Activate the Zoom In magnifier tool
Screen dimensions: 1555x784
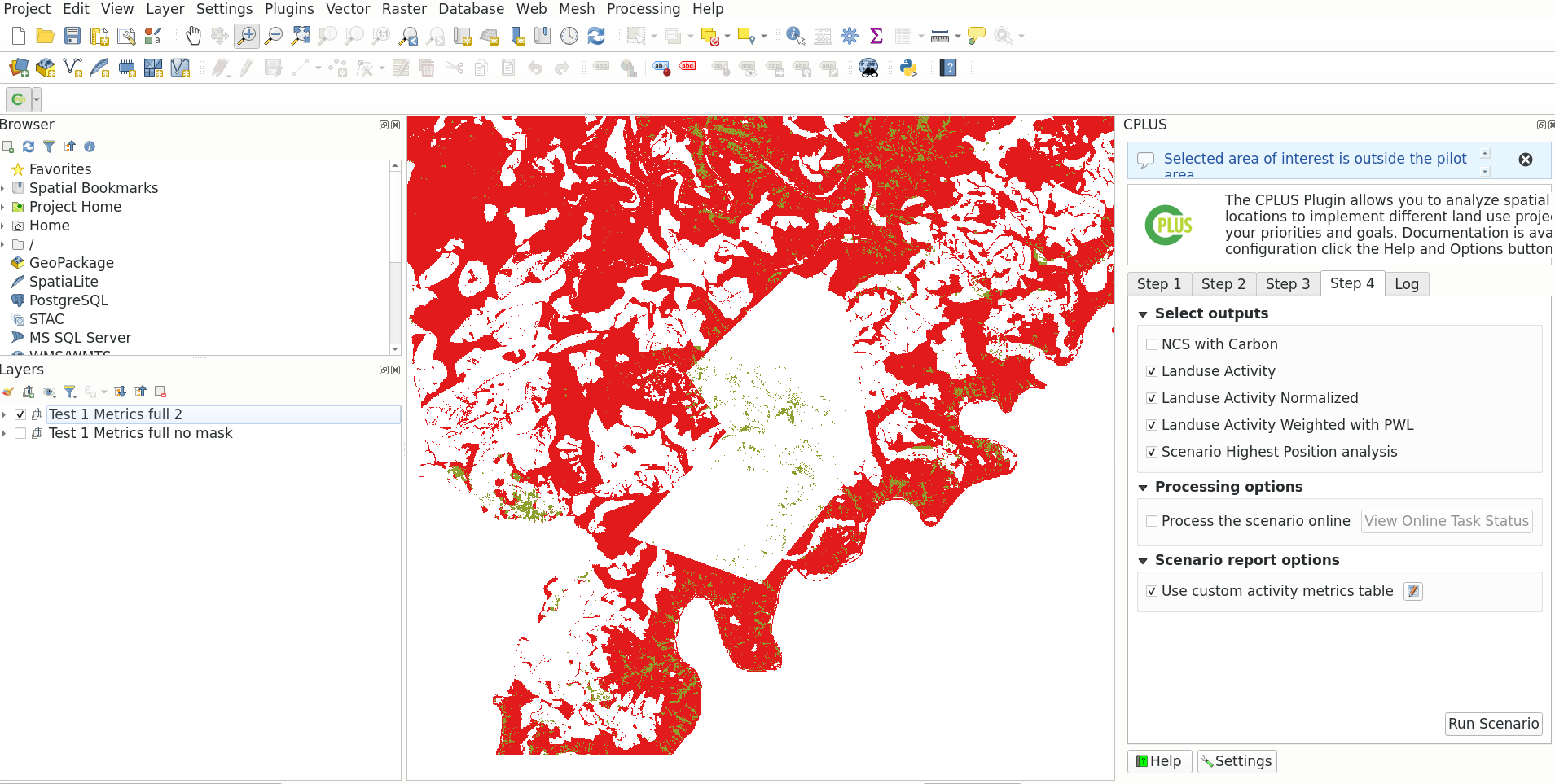[x=246, y=36]
